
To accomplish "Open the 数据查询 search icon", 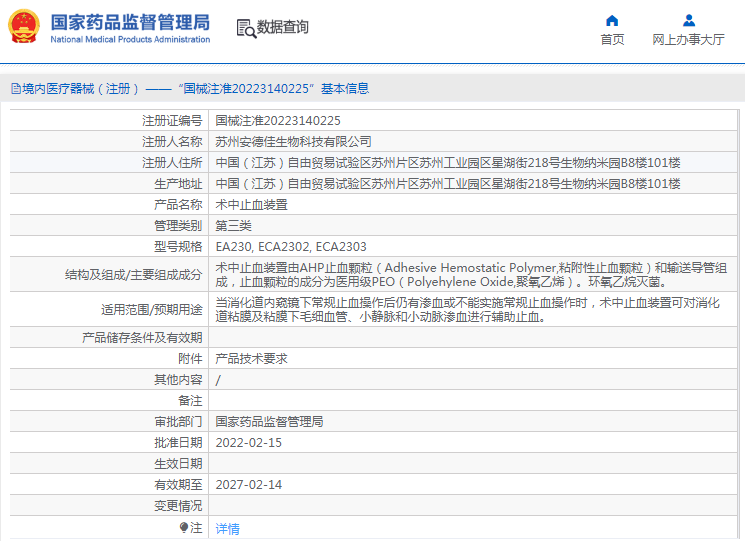I will [x=246, y=28].
